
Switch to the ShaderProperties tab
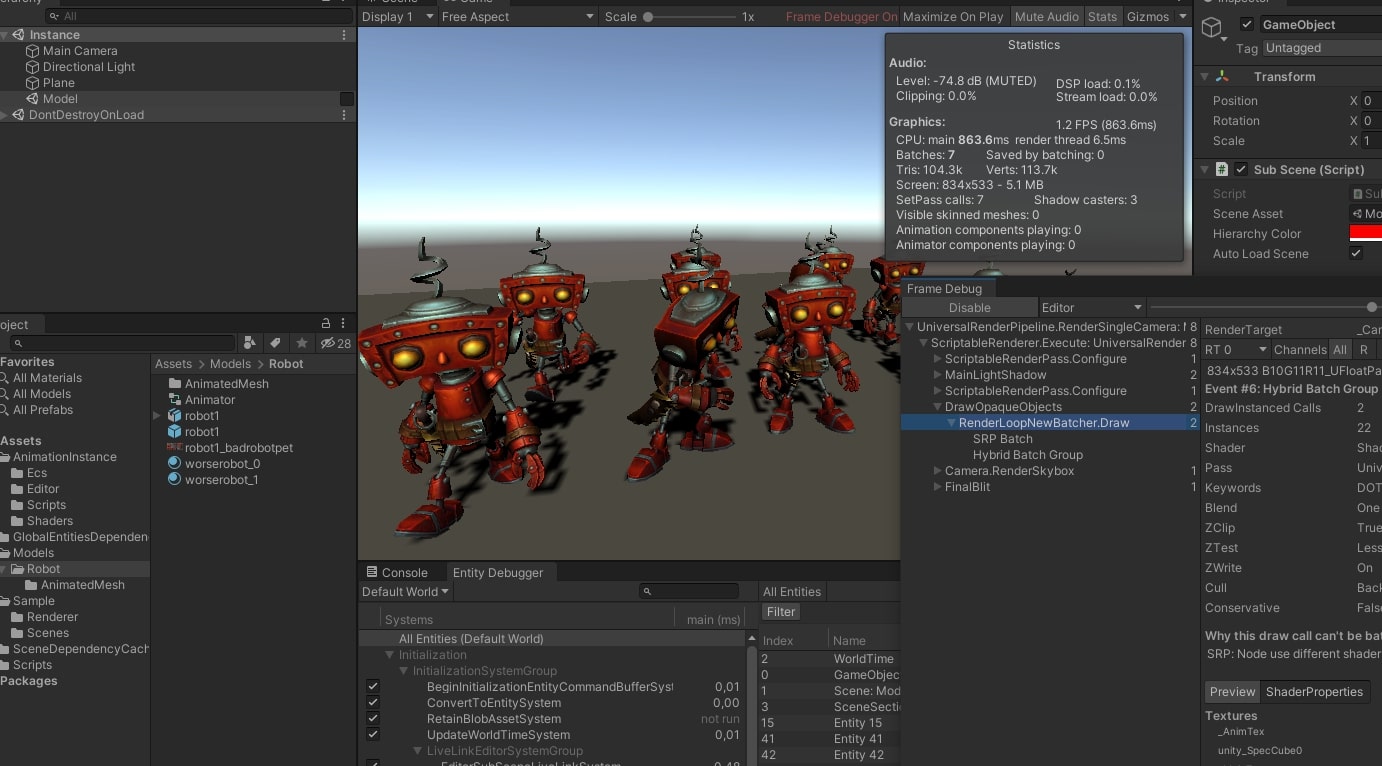(1314, 692)
